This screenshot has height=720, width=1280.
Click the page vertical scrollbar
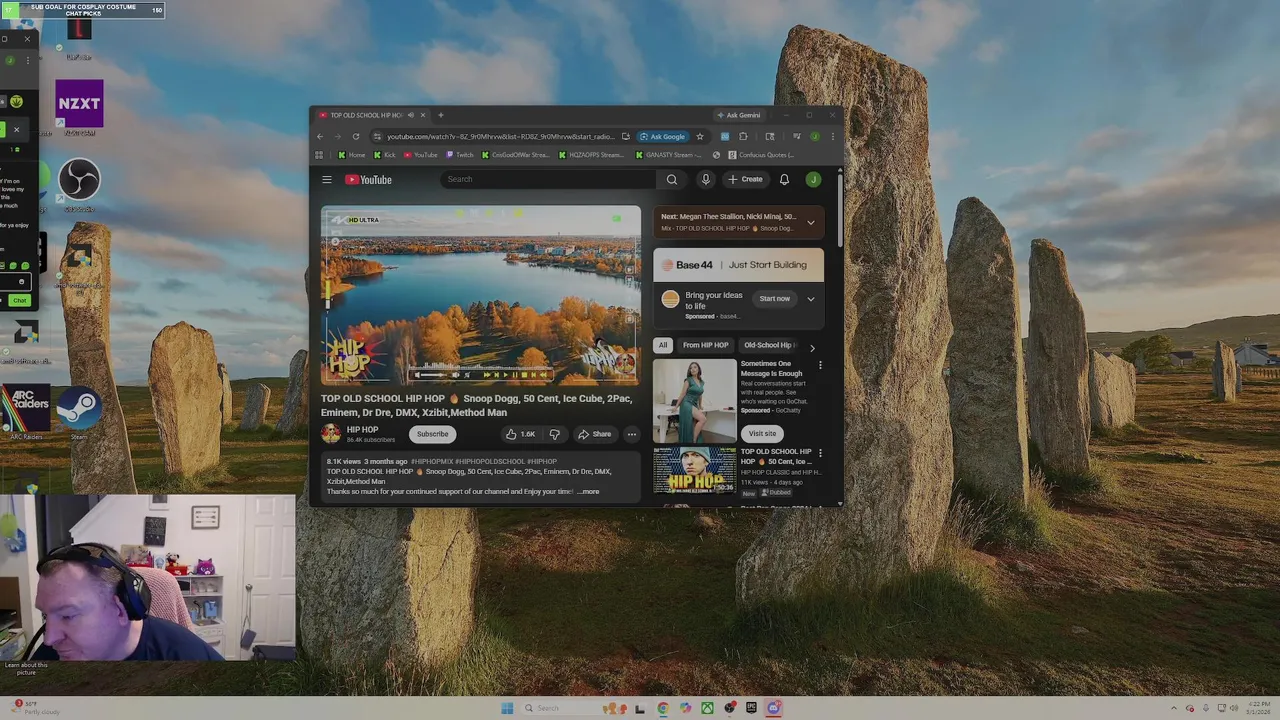(840, 210)
